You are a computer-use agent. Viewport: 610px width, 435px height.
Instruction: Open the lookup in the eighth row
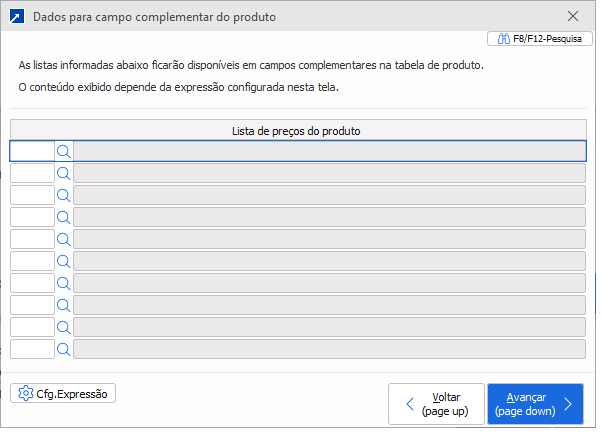click(63, 305)
